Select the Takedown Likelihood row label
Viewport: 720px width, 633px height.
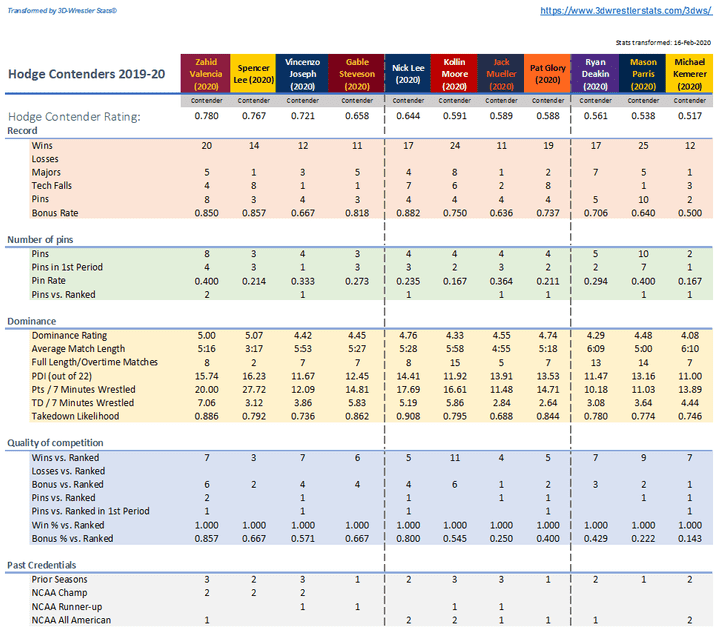tap(82, 416)
